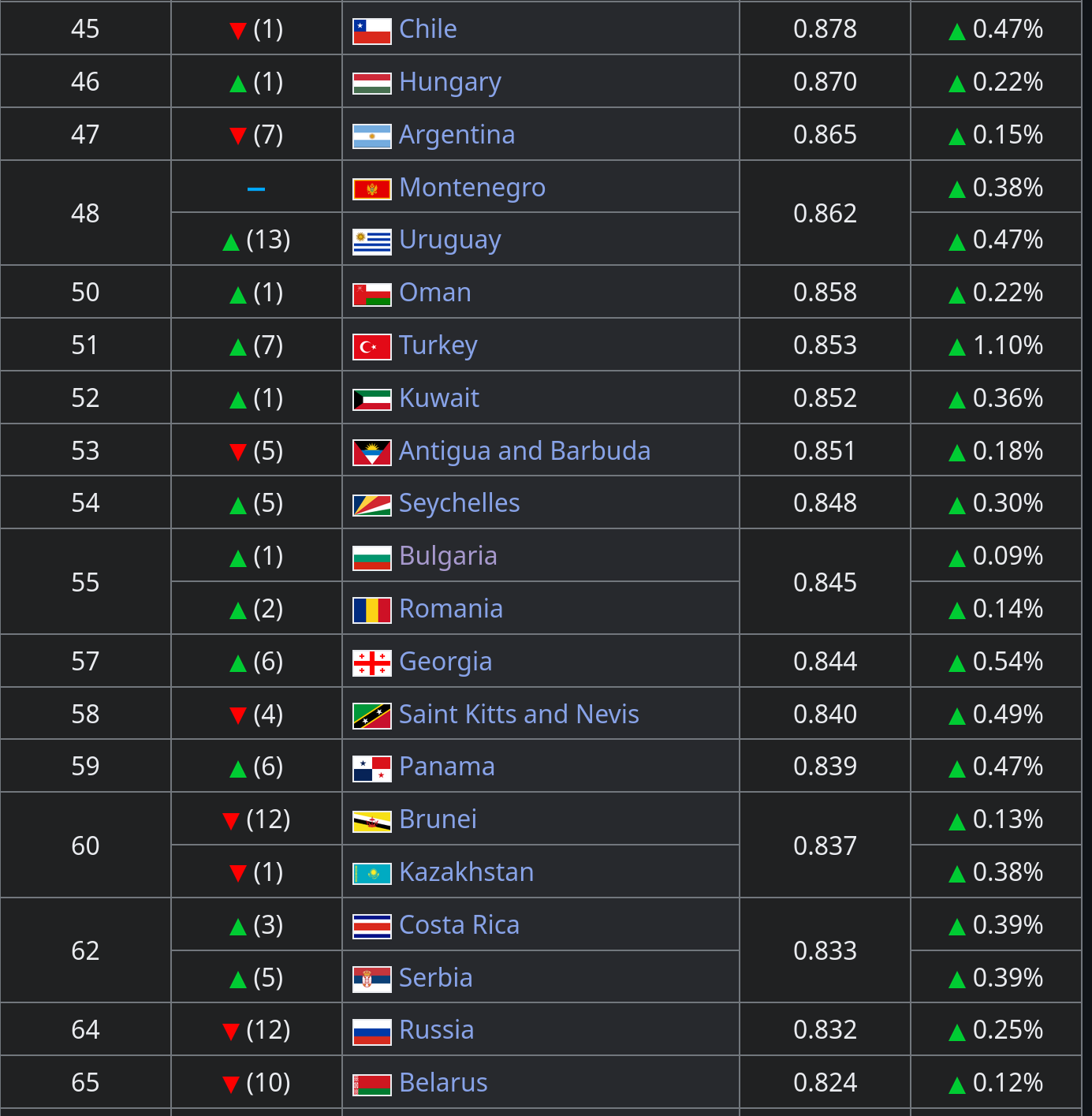Click the Belarus flag icon
The width and height of the screenshot is (1092, 1116).
pos(371,1084)
